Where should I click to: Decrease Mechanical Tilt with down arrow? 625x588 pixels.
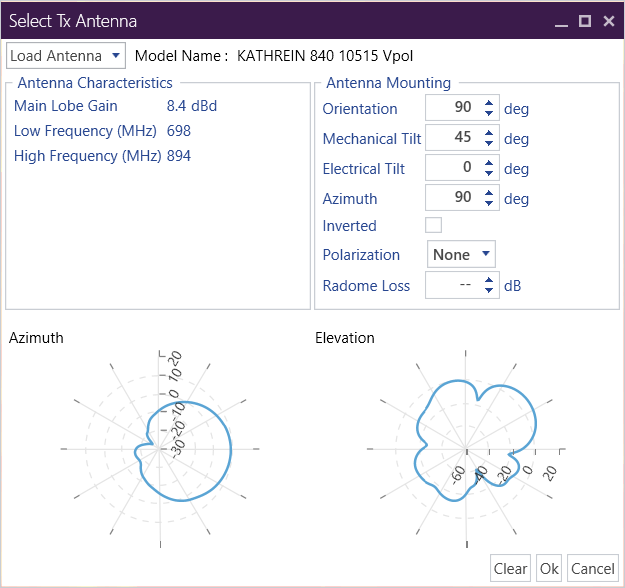click(489, 144)
